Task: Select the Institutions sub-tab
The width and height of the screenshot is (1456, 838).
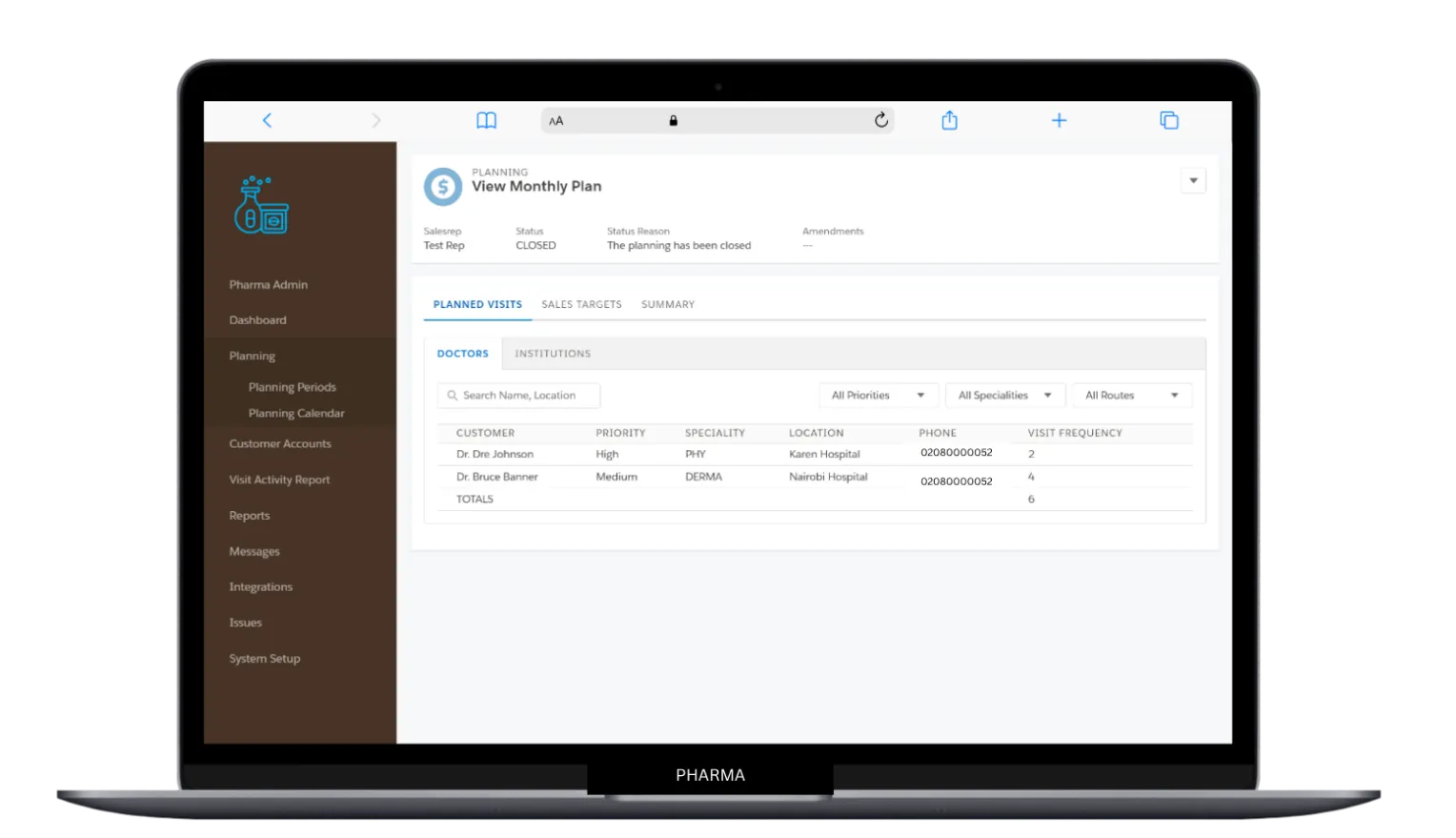Action: (x=553, y=354)
